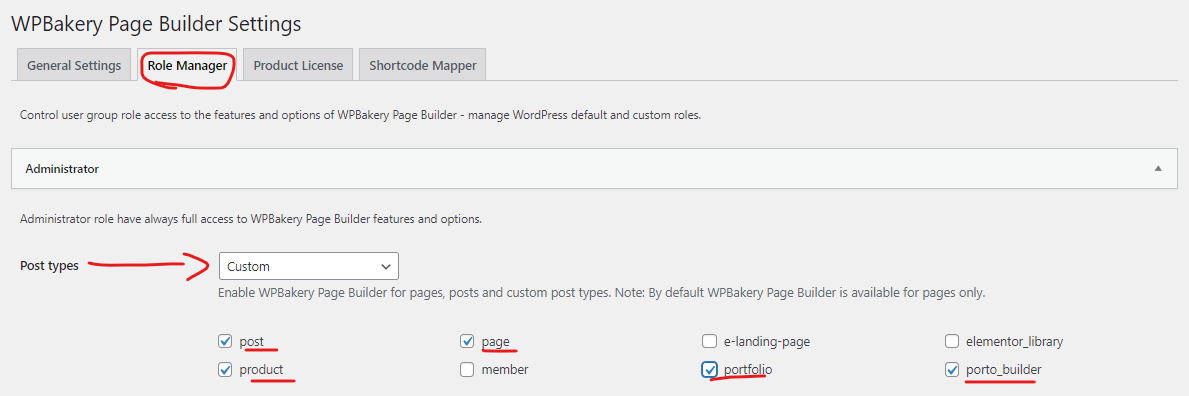
Task: Click the Post types label
Action: click(x=49, y=266)
